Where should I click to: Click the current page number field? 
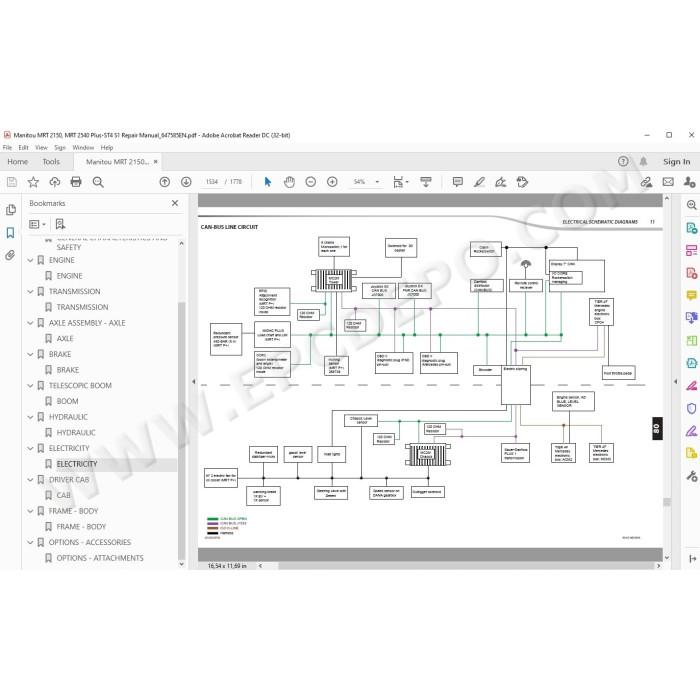coord(212,182)
